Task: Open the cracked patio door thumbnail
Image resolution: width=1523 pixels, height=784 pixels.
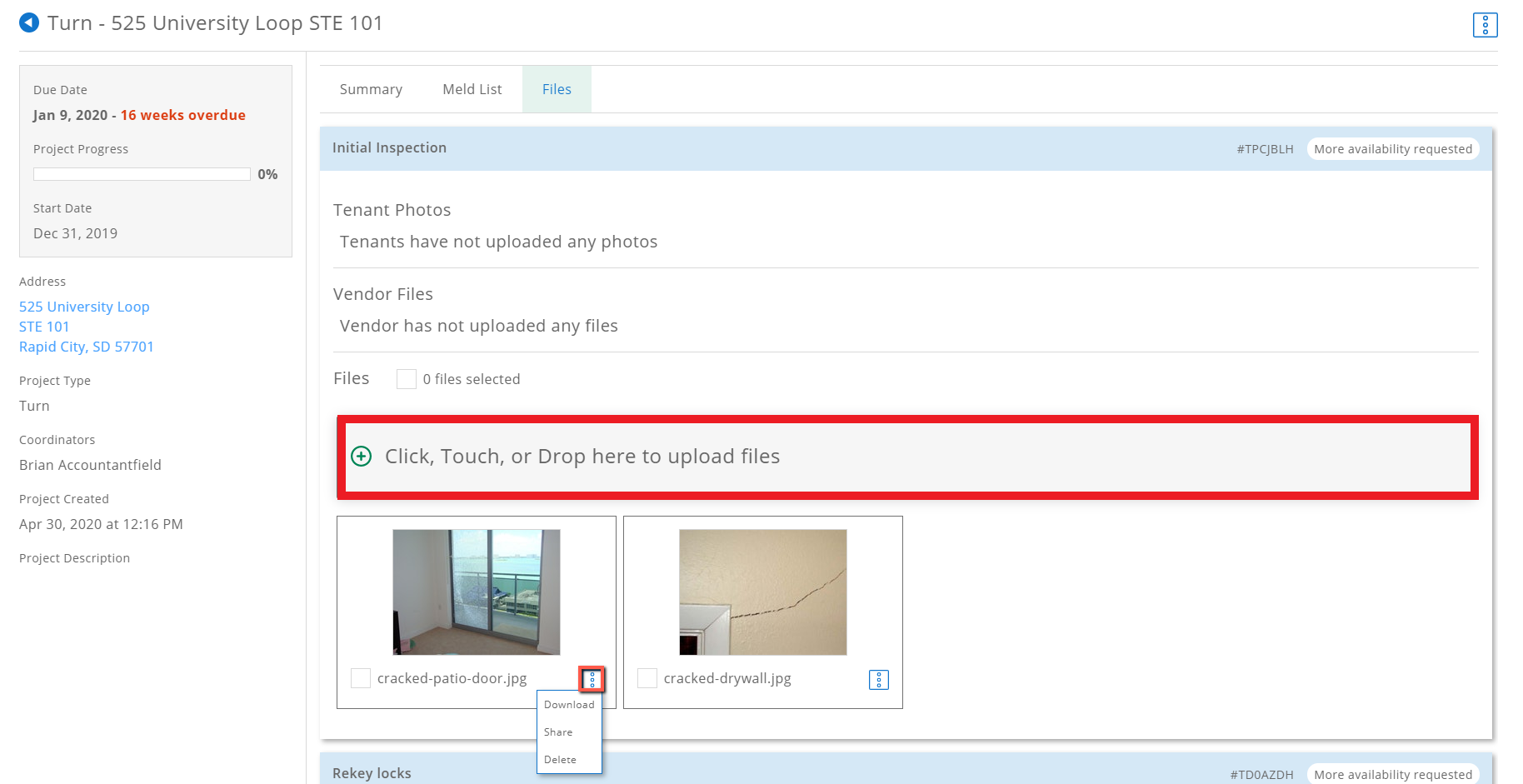Action: coord(477,592)
